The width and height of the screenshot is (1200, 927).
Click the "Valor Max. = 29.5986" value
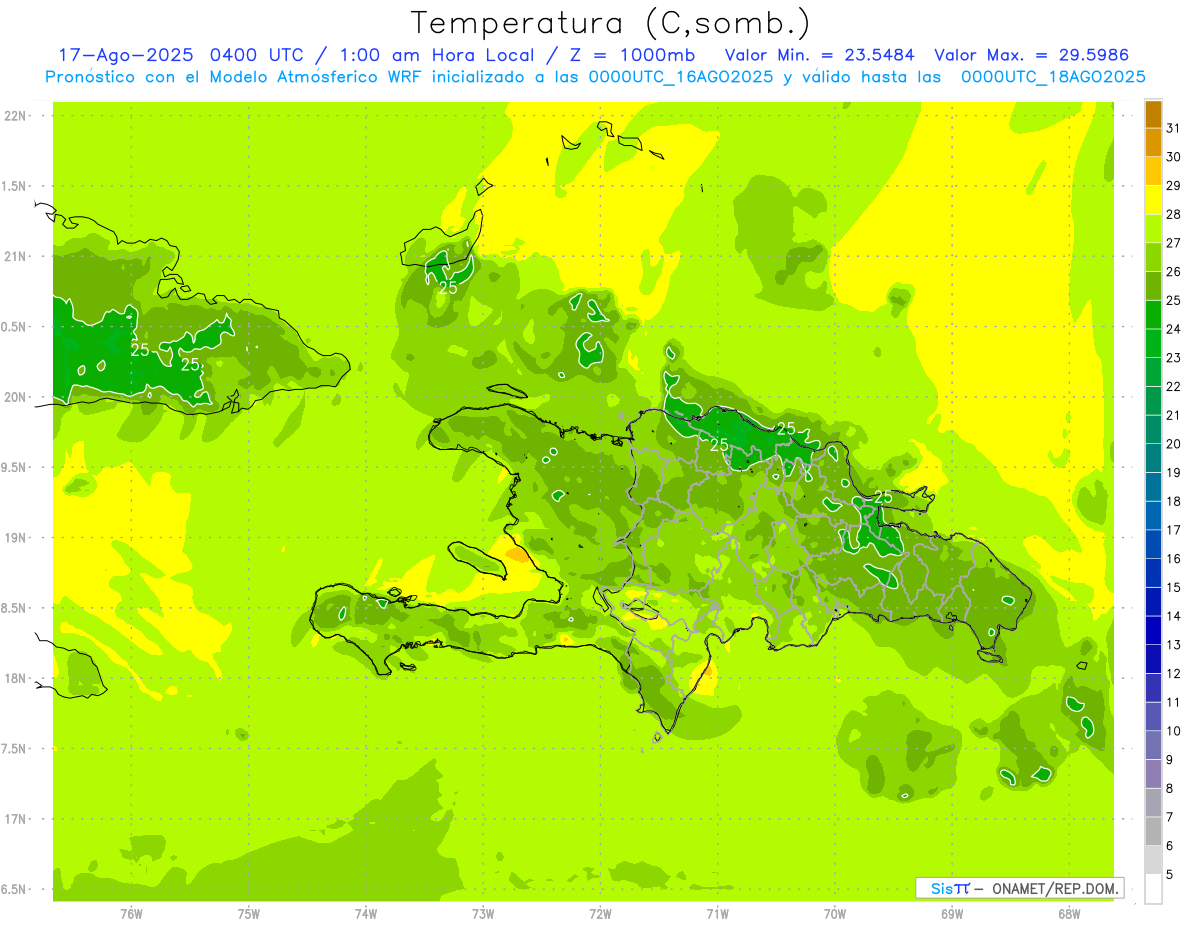coord(1031,55)
